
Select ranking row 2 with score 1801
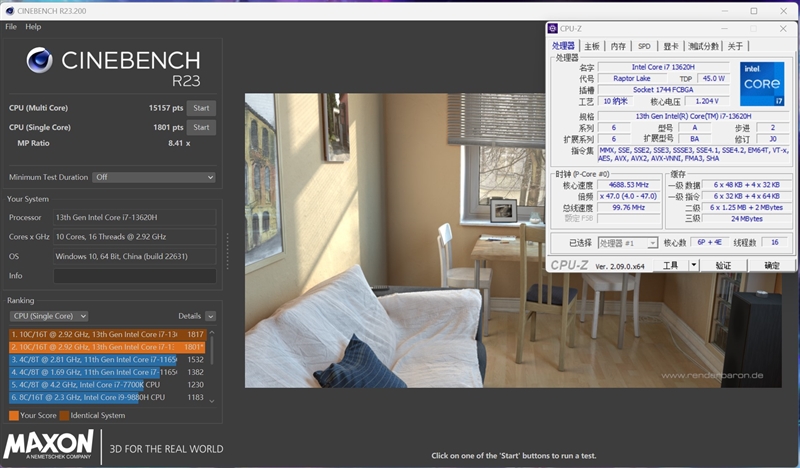[x=107, y=347]
